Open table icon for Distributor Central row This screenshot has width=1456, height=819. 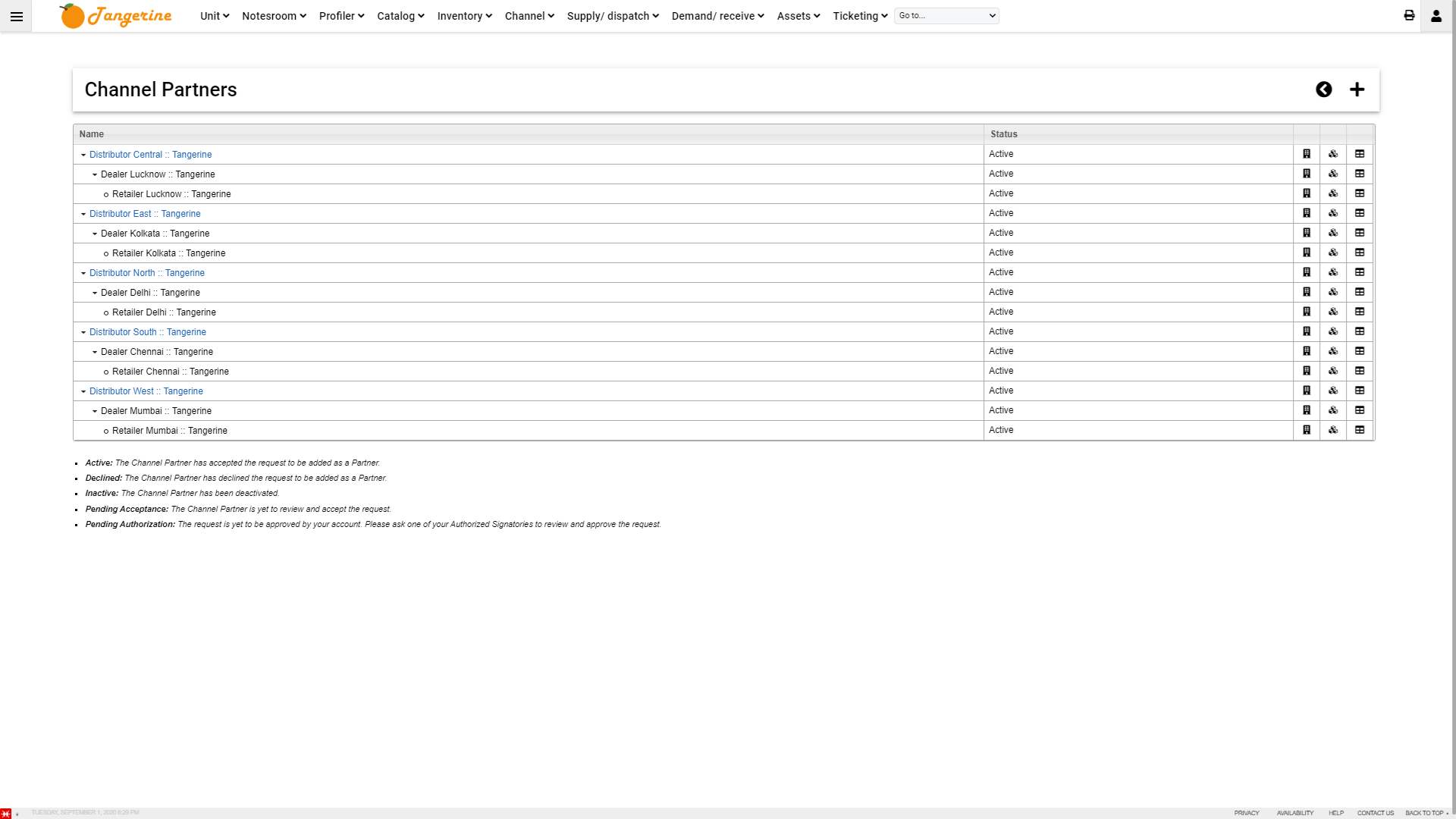1360,154
